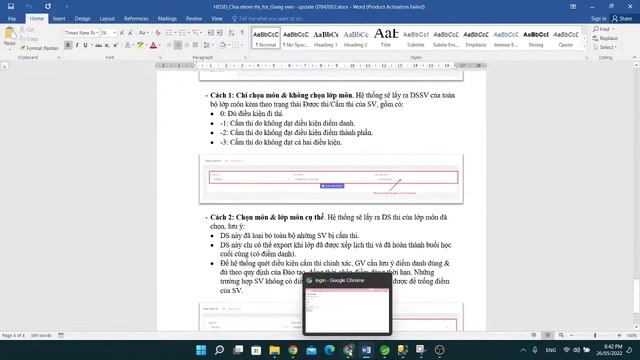Screen dimensions: 640x360
Task: Open the Line Spacing dropdown
Action: pyautogui.click(x=208, y=45)
